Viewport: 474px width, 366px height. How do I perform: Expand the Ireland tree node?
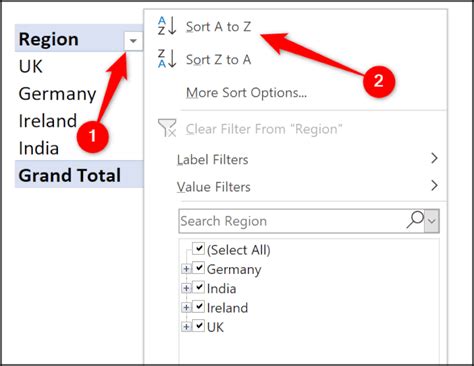click(x=186, y=307)
